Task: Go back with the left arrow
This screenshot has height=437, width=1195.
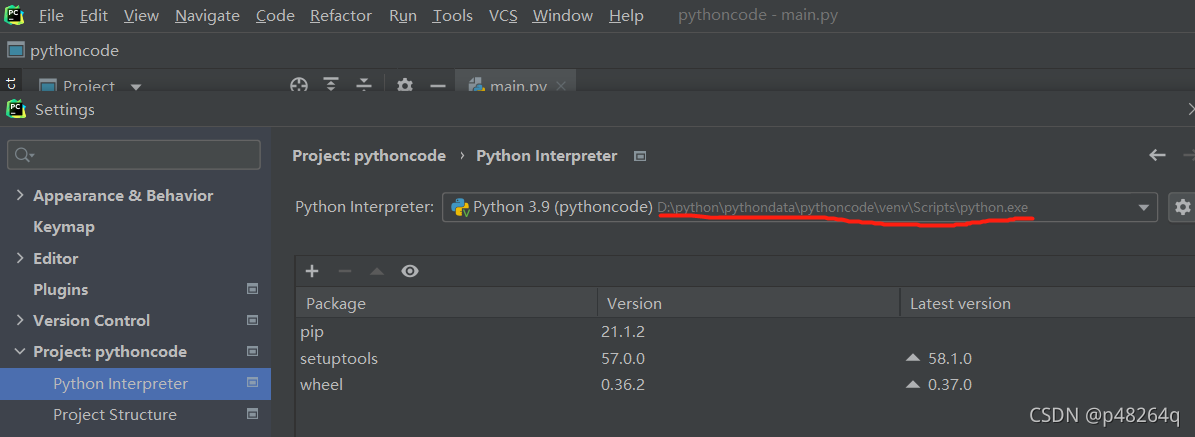Action: coord(1158,156)
